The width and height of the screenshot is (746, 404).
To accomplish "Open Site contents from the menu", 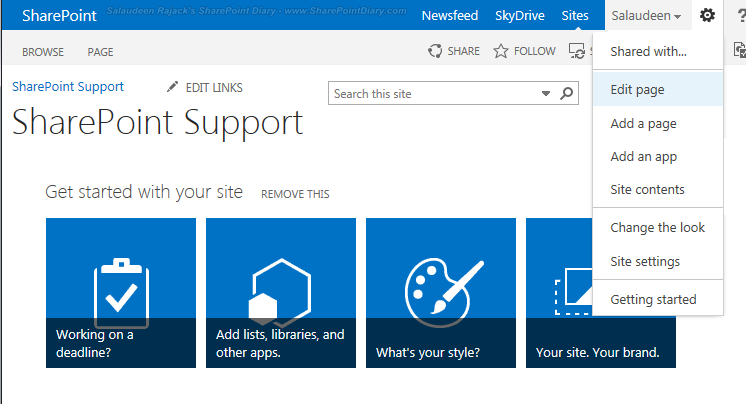I will pos(647,189).
